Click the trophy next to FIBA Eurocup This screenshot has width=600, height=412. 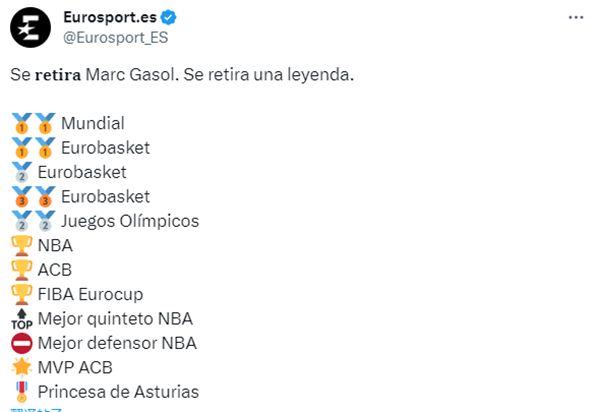pyautogui.click(x=22, y=294)
